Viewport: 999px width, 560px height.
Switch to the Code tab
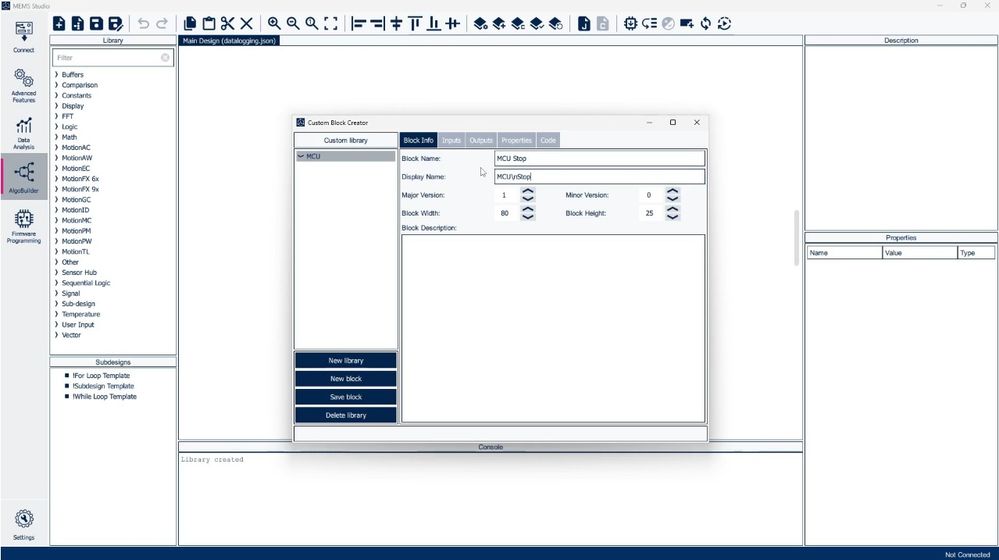pos(548,140)
